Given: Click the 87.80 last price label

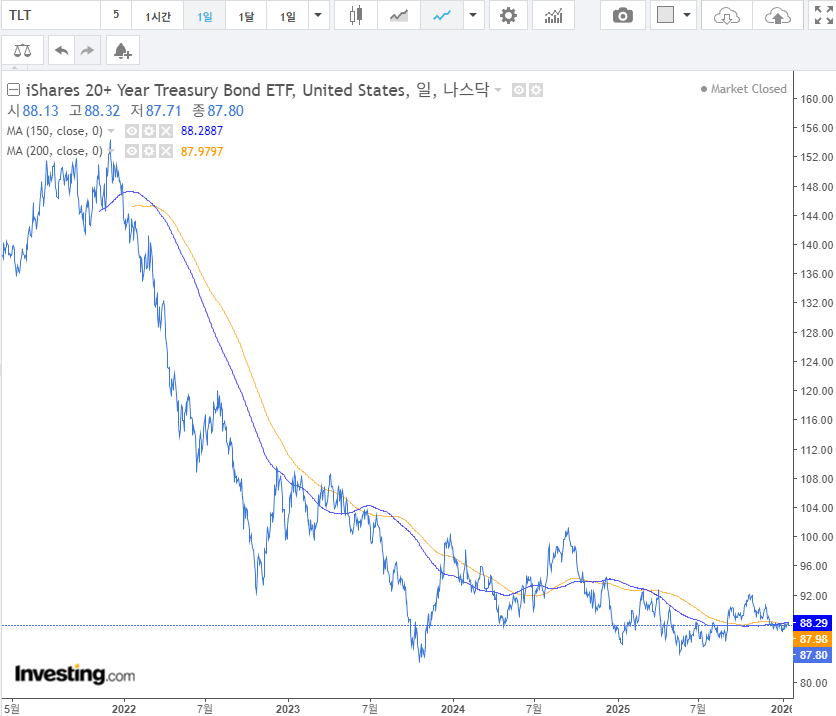Looking at the screenshot, I should pyautogui.click(x=813, y=655).
